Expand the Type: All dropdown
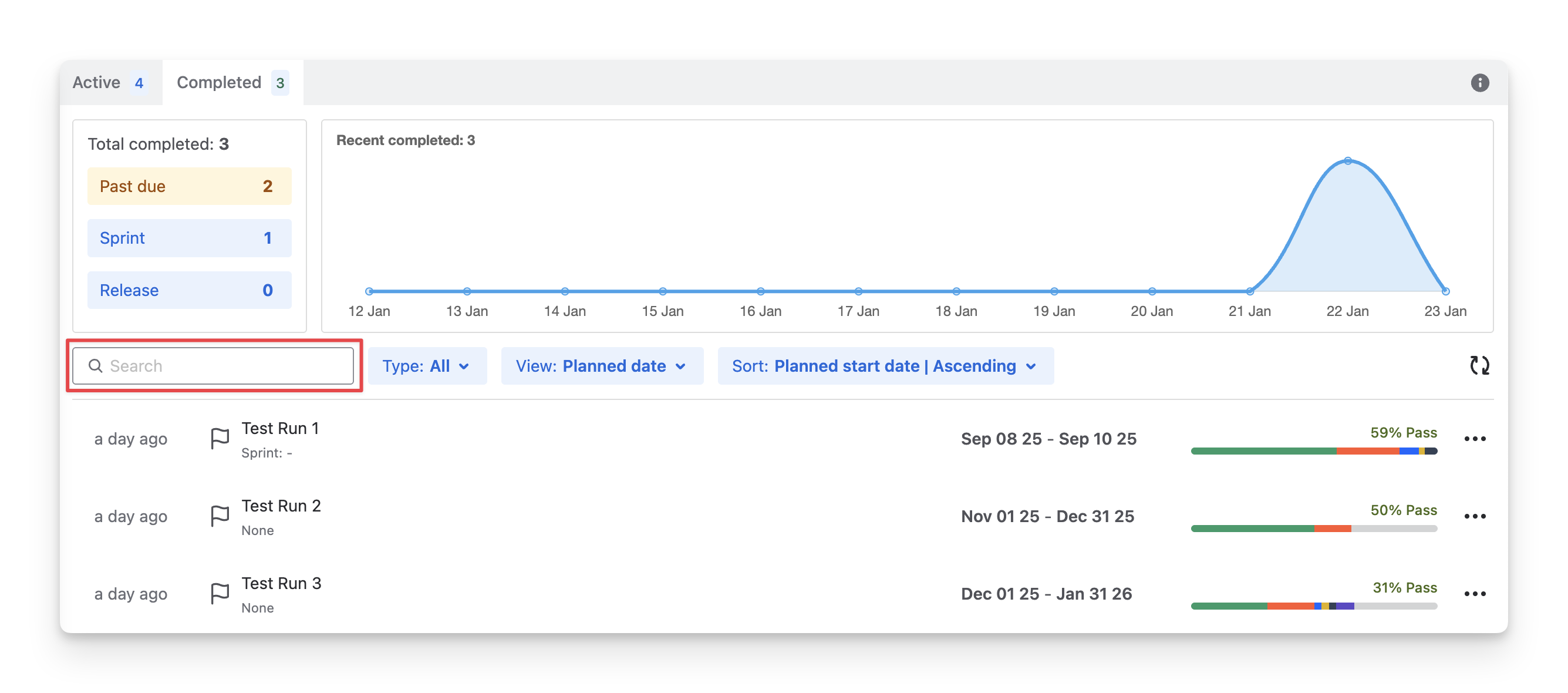 tap(427, 366)
